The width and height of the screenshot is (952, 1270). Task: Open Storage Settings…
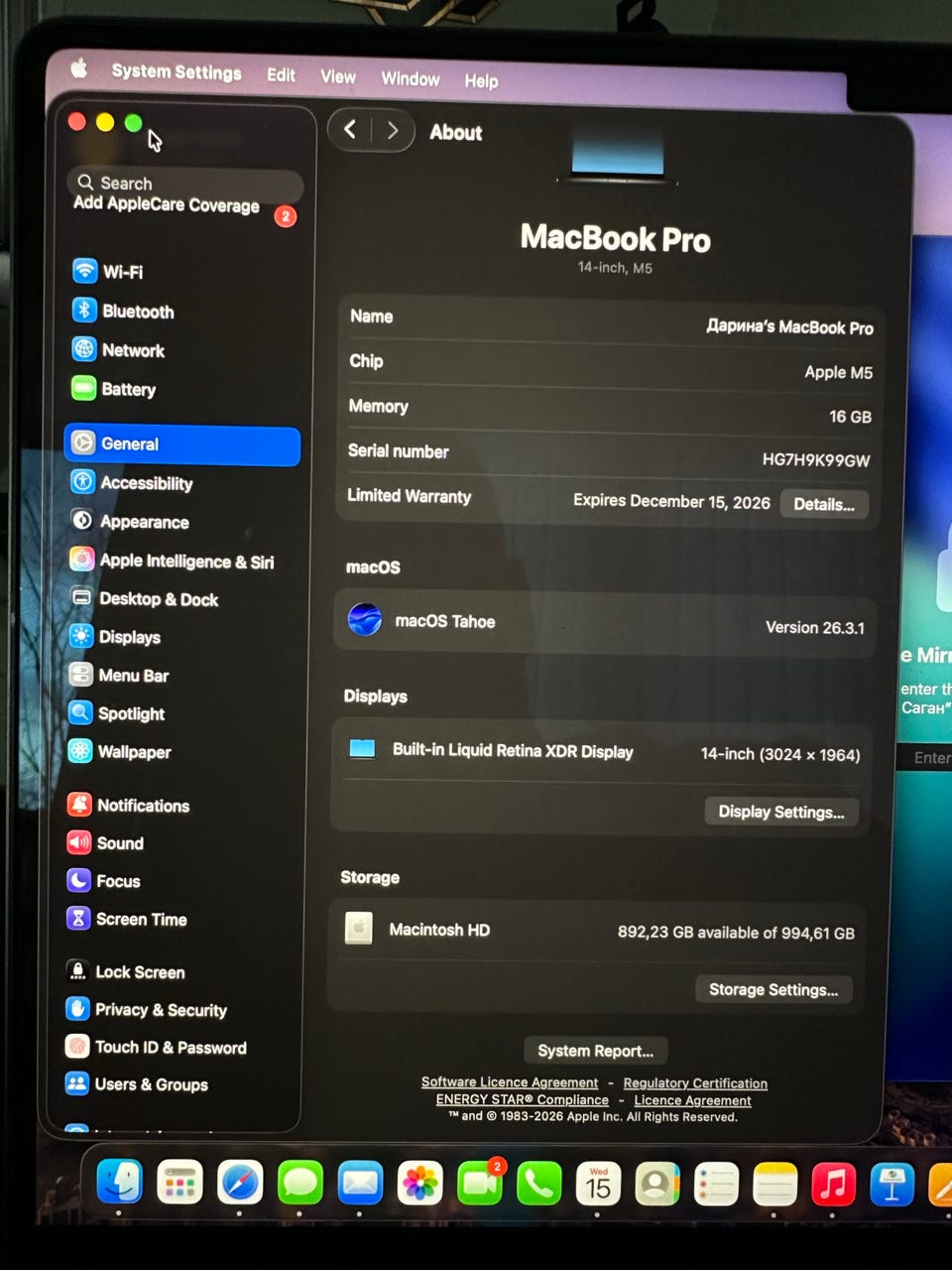click(773, 989)
